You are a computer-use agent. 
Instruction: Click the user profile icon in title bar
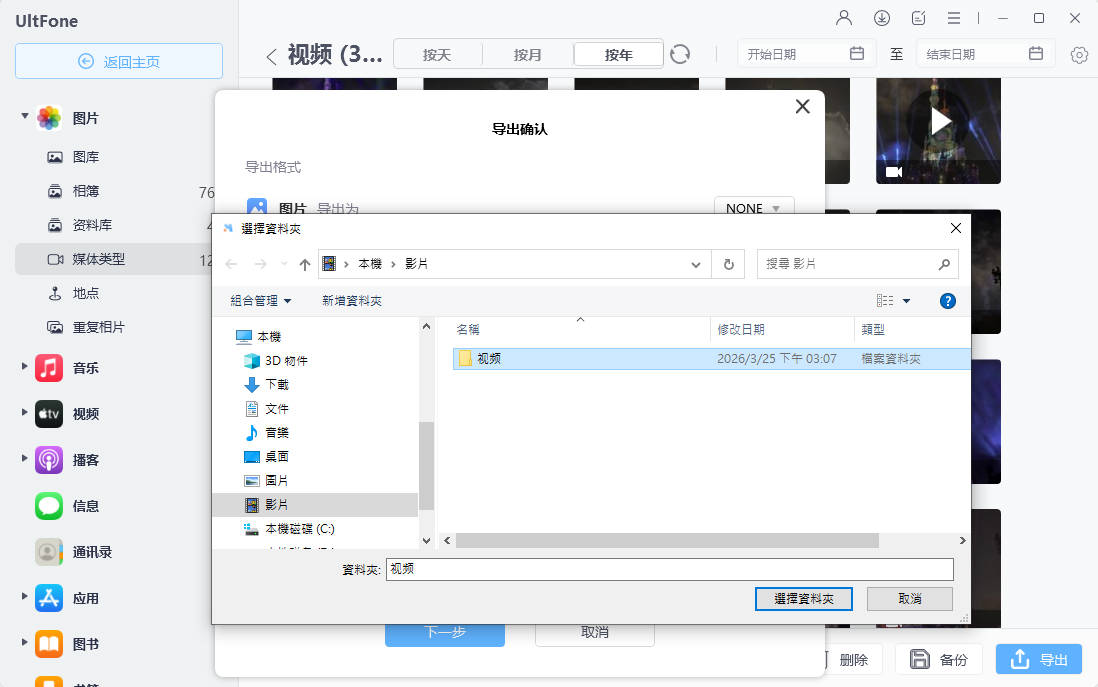coord(844,17)
